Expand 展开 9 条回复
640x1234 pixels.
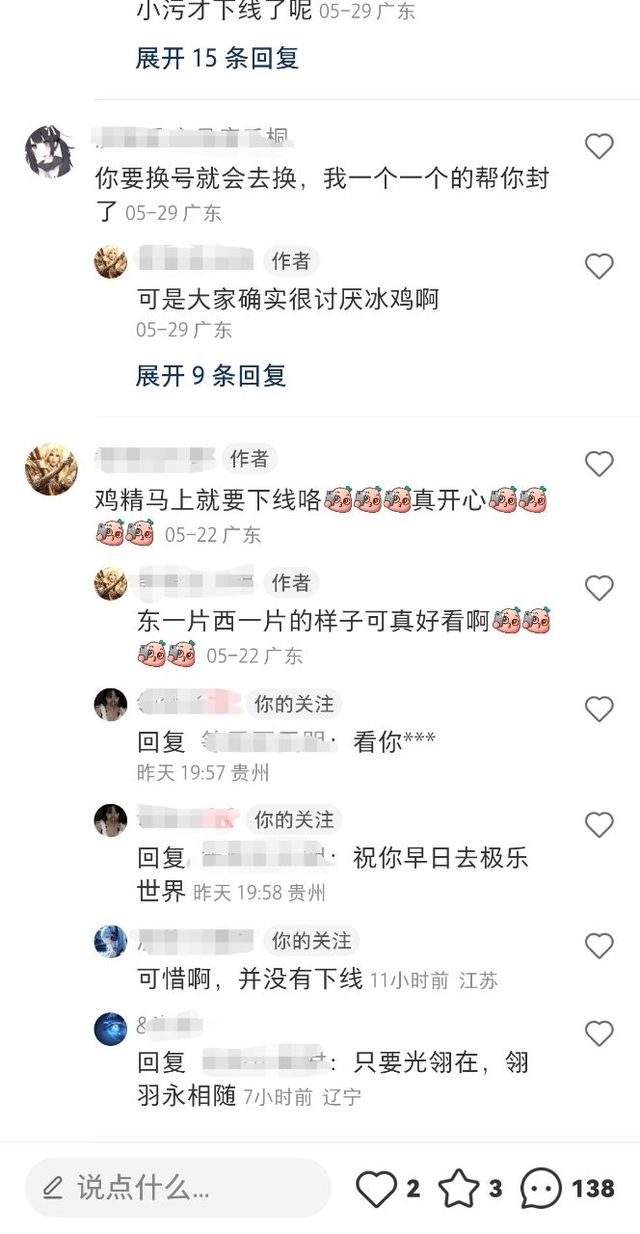point(211,376)
